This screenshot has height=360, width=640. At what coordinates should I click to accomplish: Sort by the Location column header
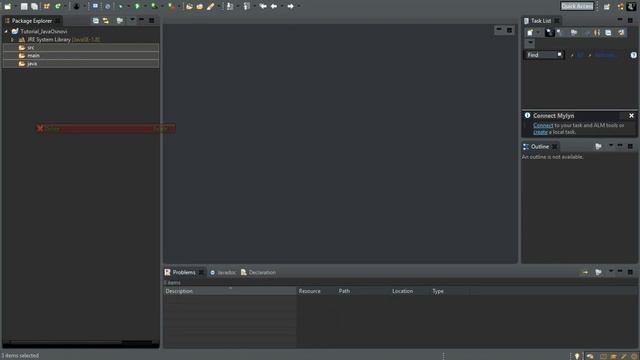pos(410,291)
